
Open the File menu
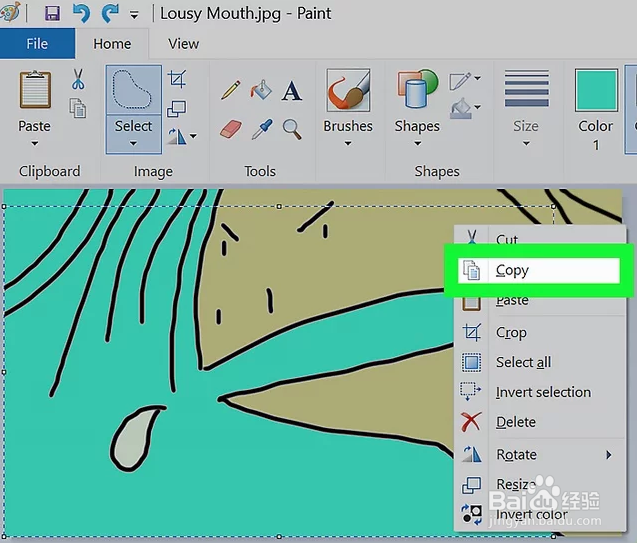[37, 43]
